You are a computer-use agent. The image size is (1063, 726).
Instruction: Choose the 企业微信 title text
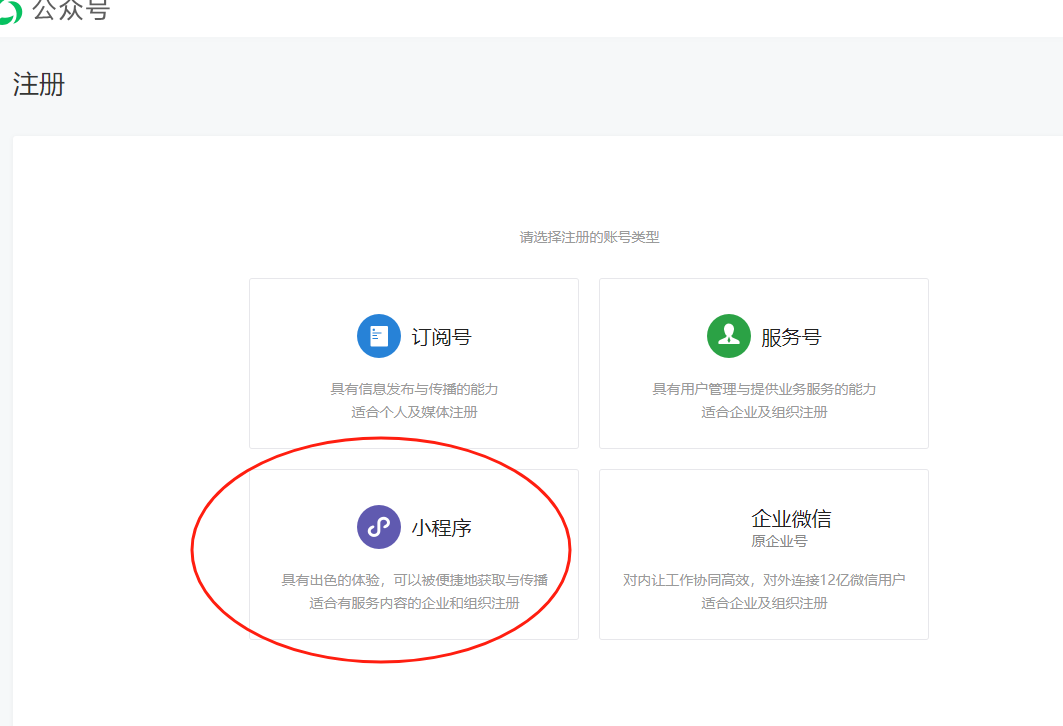point(791,519)
